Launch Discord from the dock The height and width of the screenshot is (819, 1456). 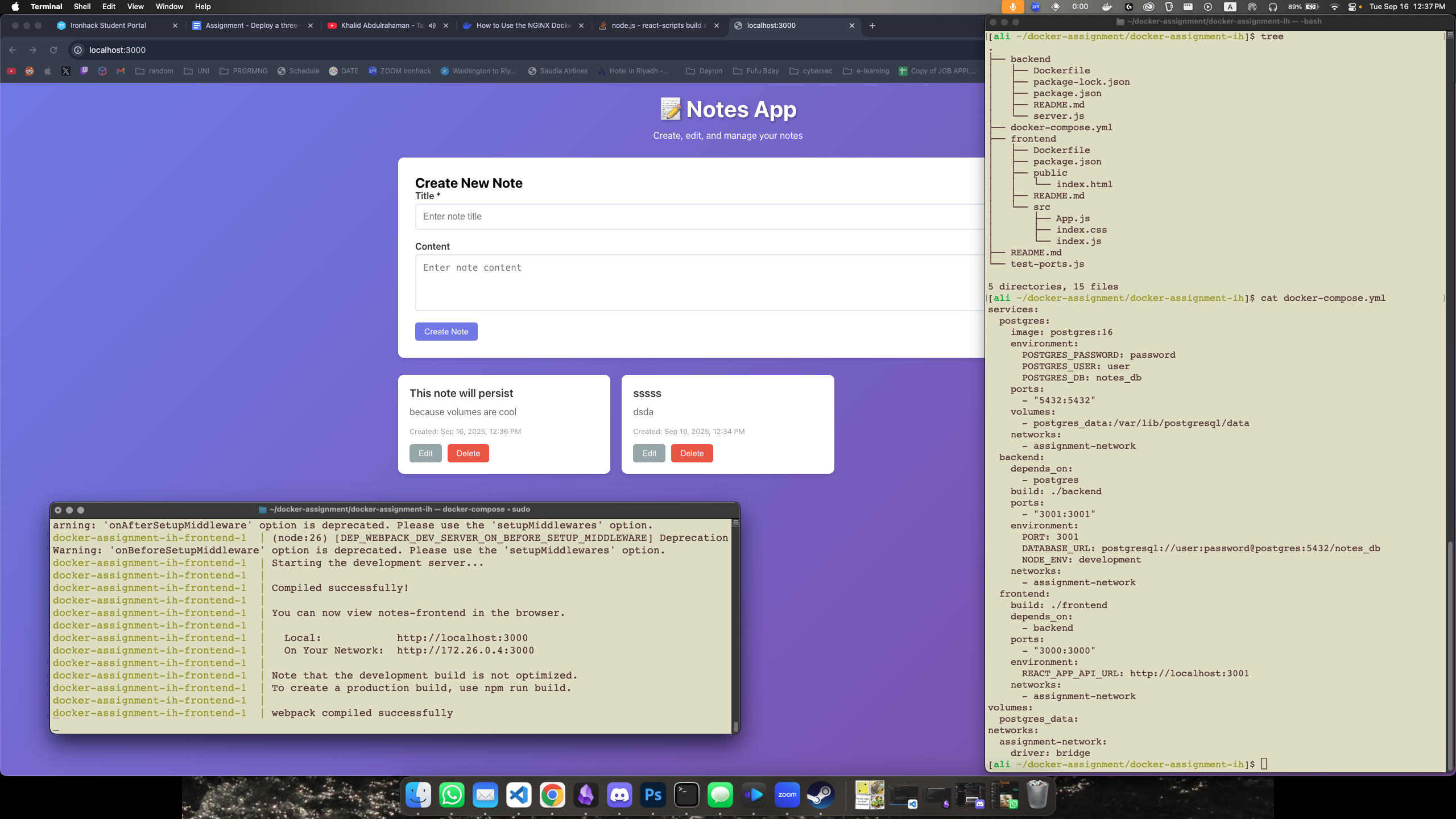point(619,795)
